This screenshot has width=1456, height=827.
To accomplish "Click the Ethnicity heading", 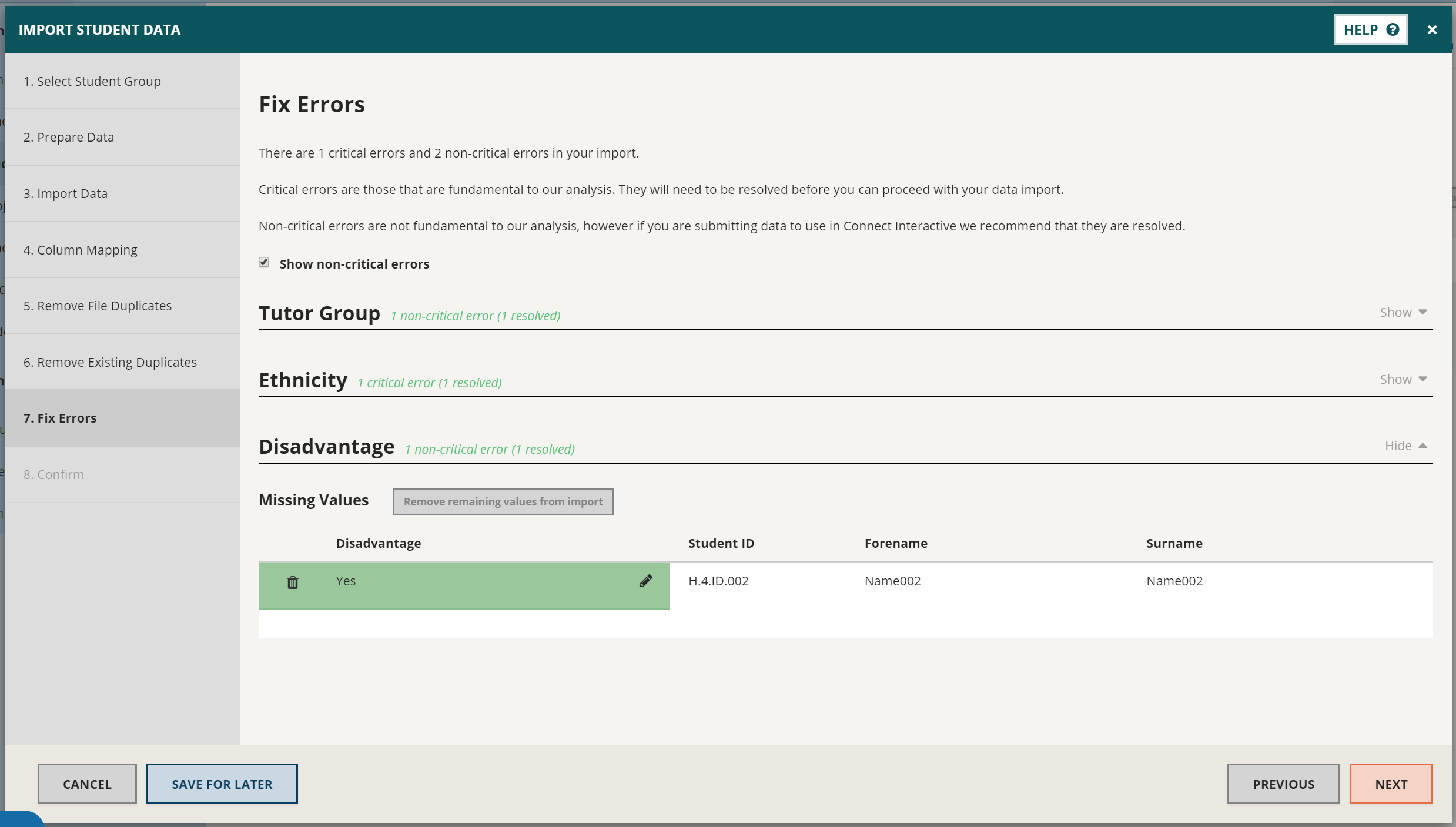I will [x=303, y=380].
